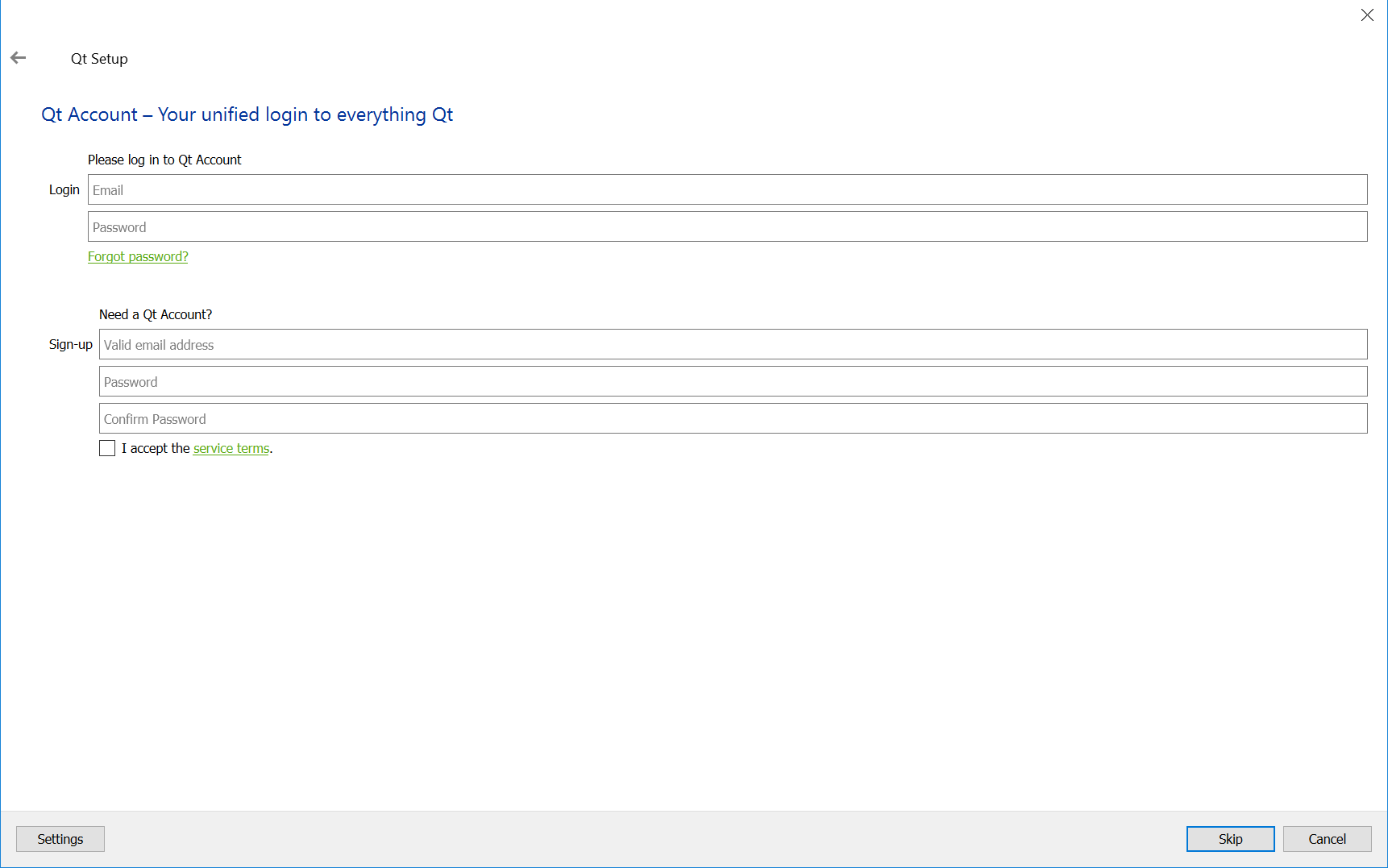Open the service terms link
Viewport: 1388px width, 868px height.
pyautogui.click(x=231, y=448)
